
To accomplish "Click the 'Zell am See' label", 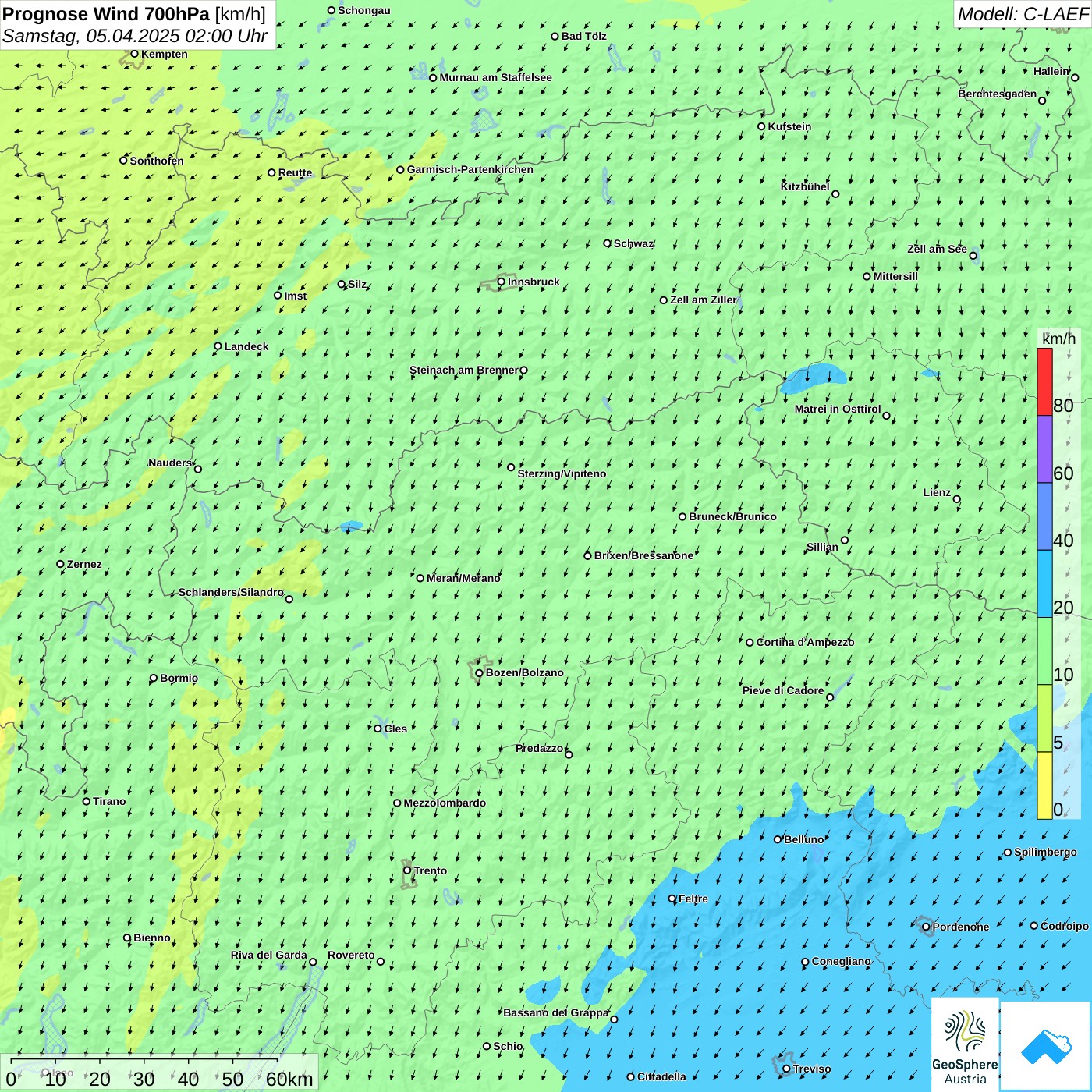I will [937, 249].
